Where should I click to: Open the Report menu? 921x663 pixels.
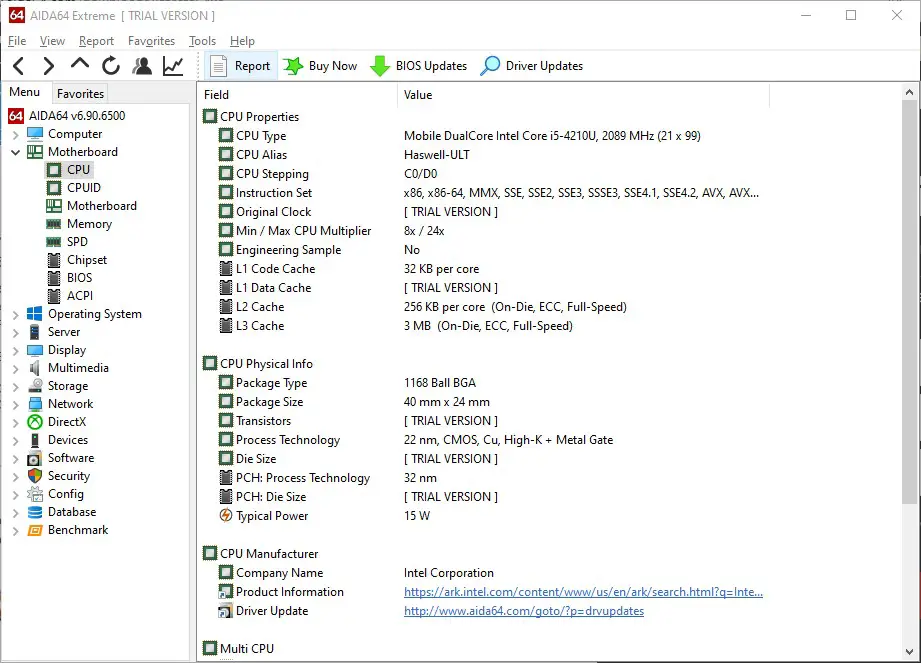96,41
